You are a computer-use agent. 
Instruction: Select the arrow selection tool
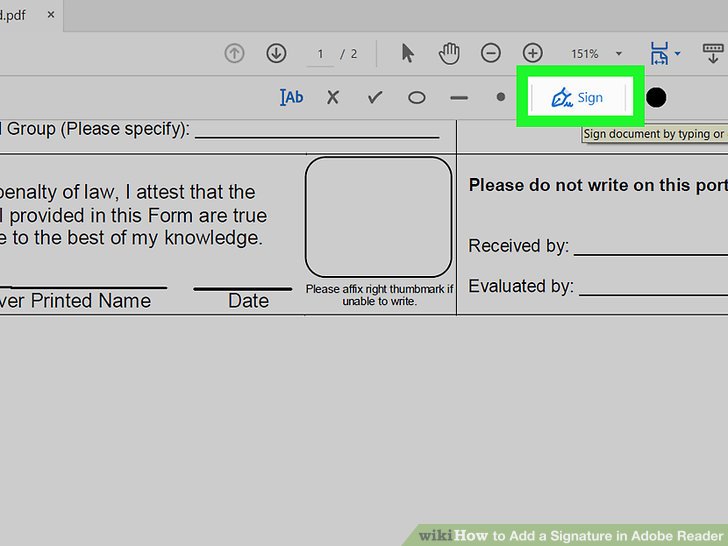(x=408, y=53)
